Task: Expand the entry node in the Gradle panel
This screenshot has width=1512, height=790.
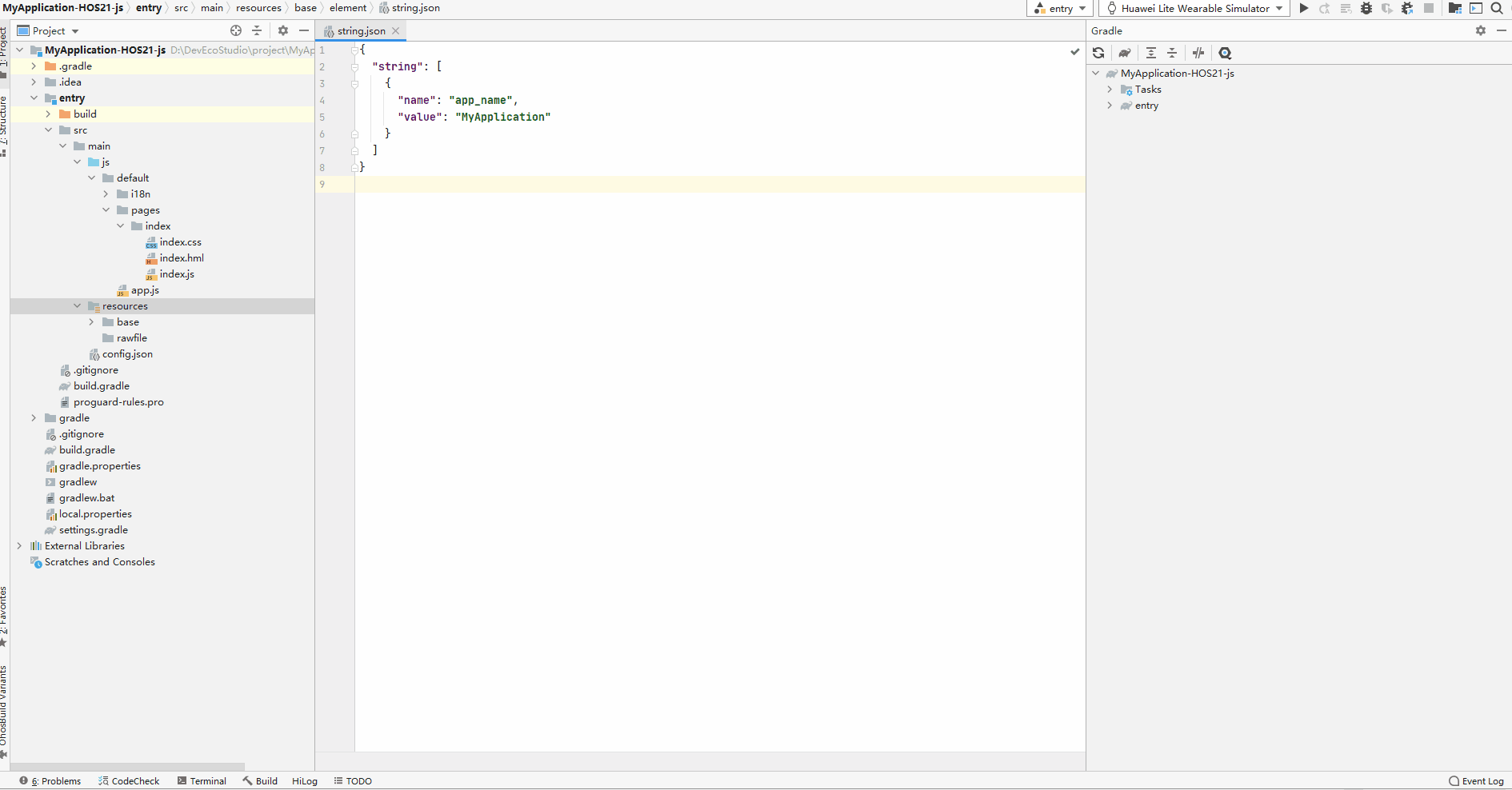Action: pos(1110,105)
